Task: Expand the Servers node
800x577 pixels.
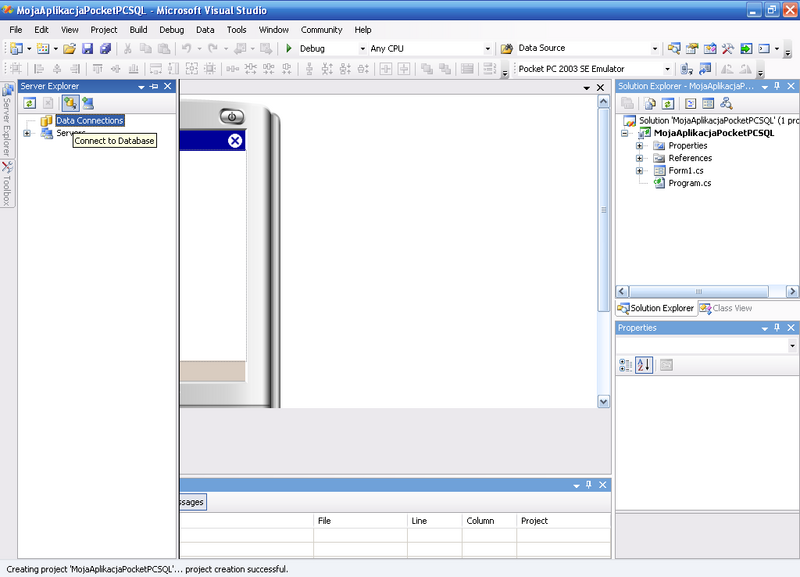Action: pyautogui.click(x=27, y=133)
